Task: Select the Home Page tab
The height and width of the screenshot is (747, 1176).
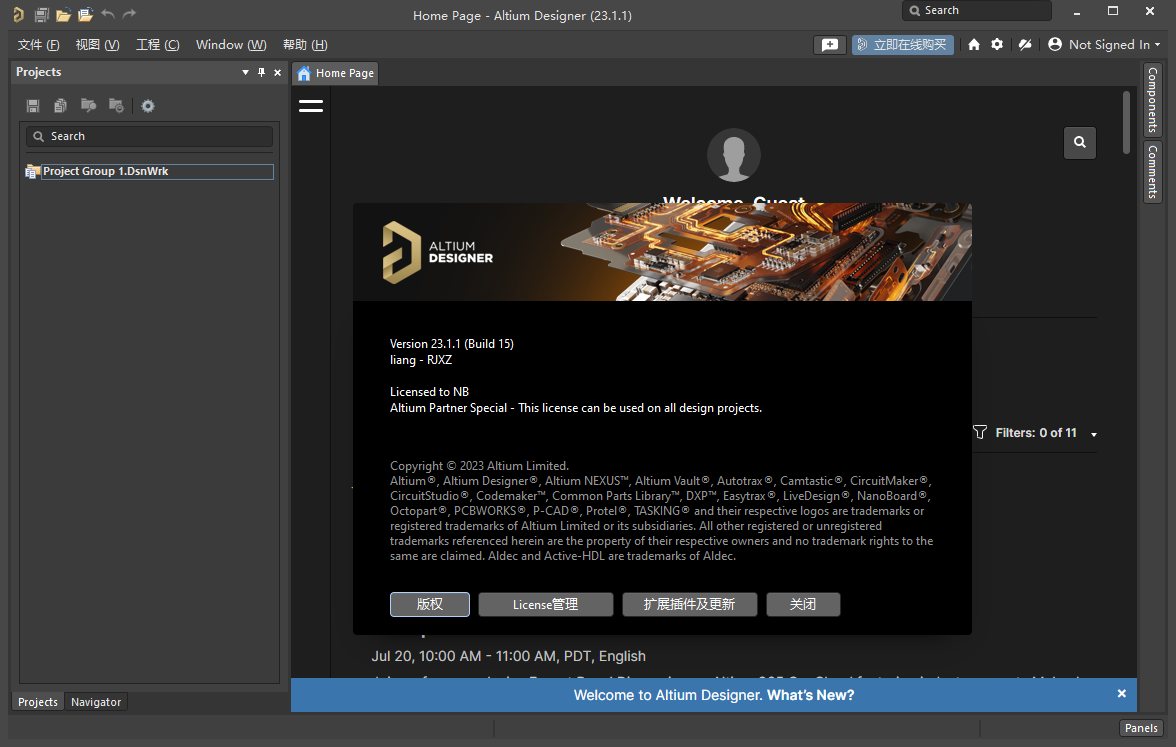Action: coord(336,73)
